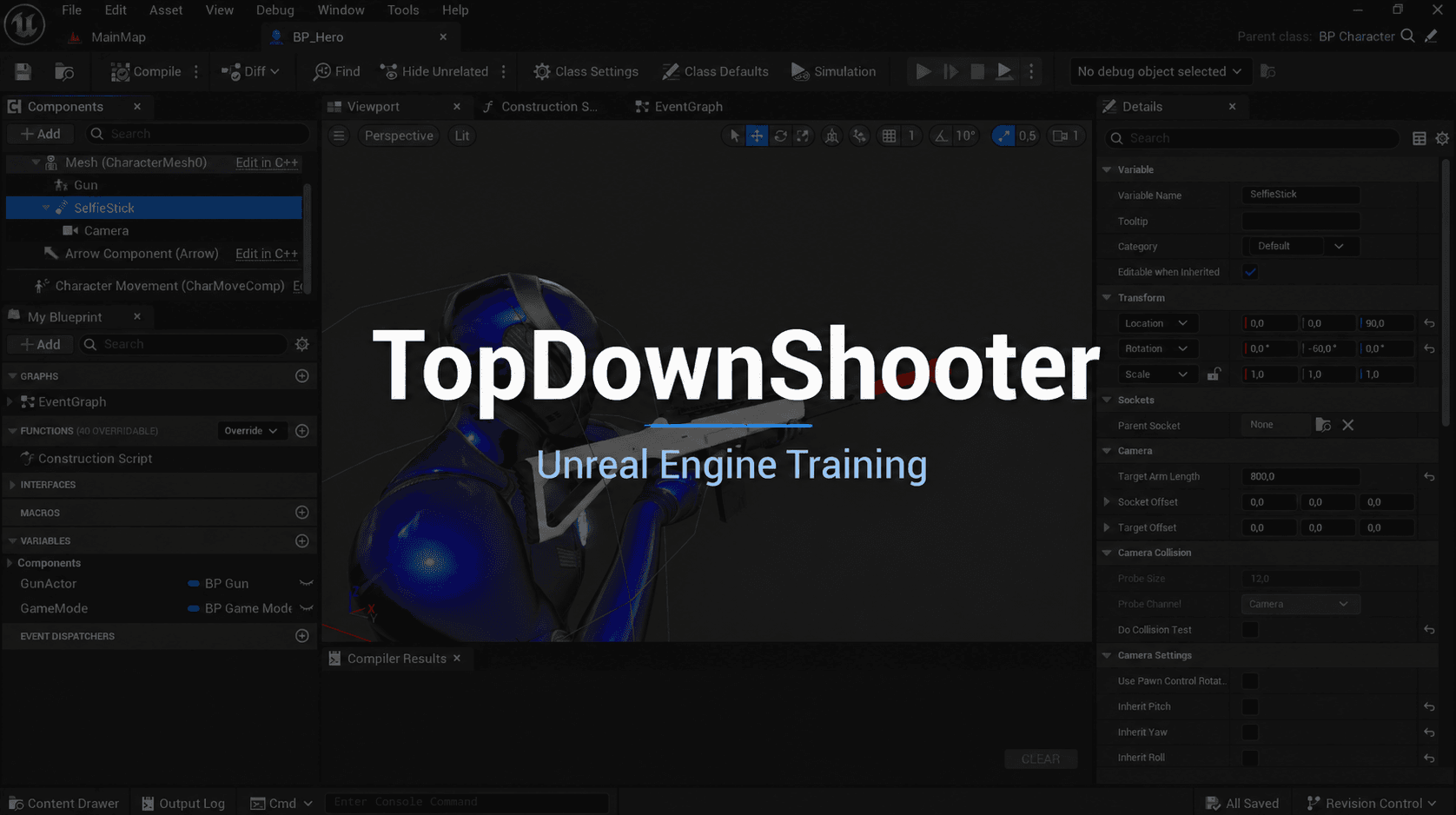Screen dimensions: 1456x815
Task: Open the Content Drawer
Action: 63,803
